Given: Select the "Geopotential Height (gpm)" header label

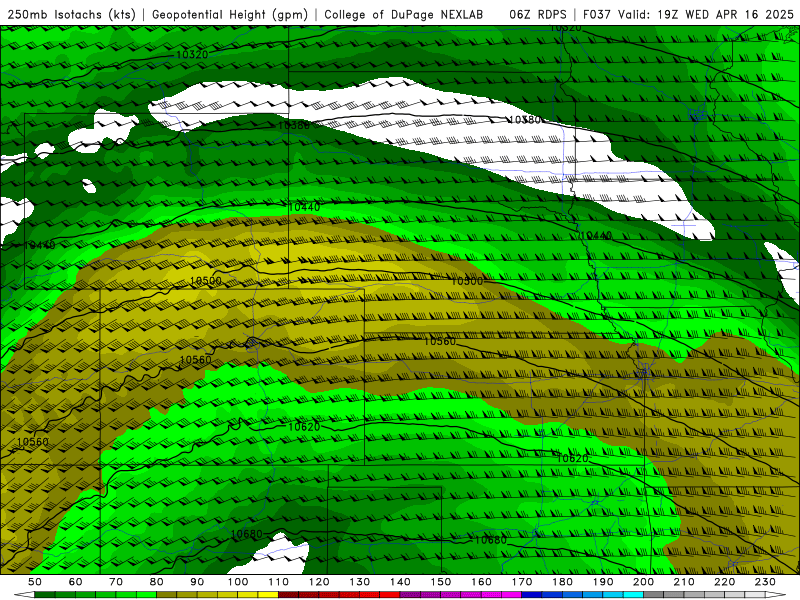Looking at the screenshot, I should coord(230,15).
